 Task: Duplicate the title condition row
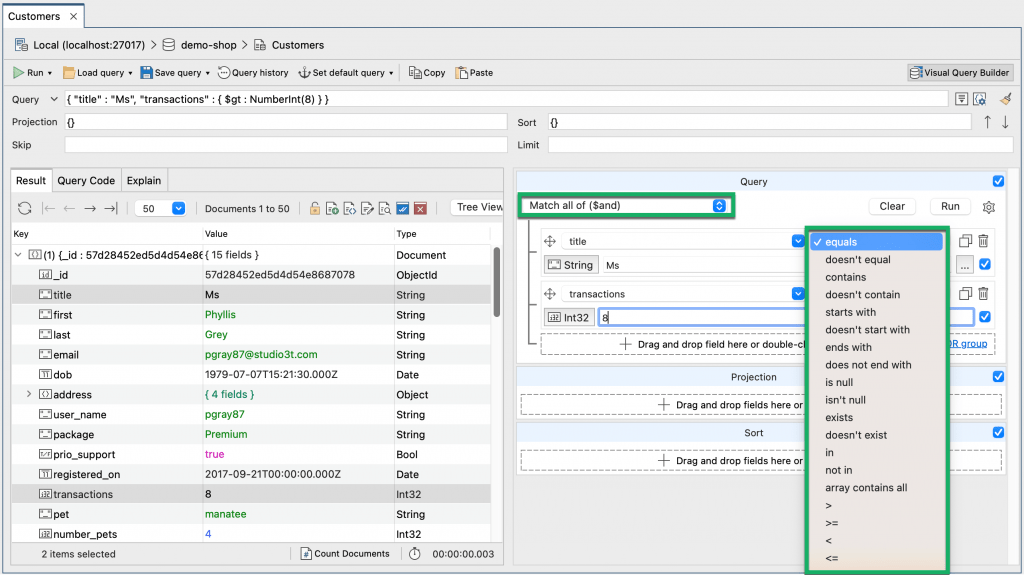[x=965, y=241]
